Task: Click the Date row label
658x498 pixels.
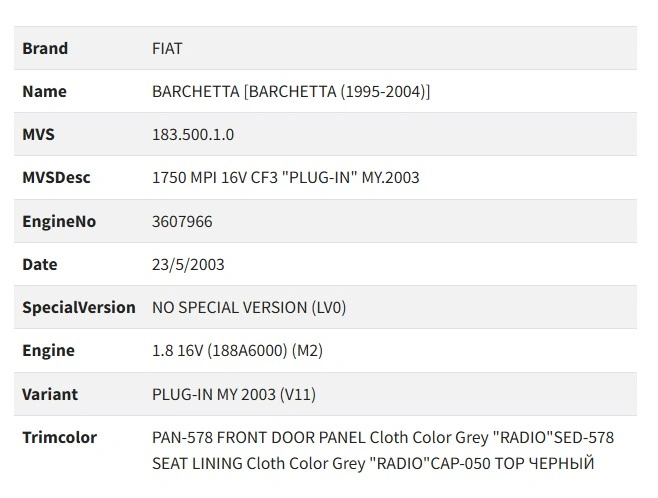Action: coord(40,264)
